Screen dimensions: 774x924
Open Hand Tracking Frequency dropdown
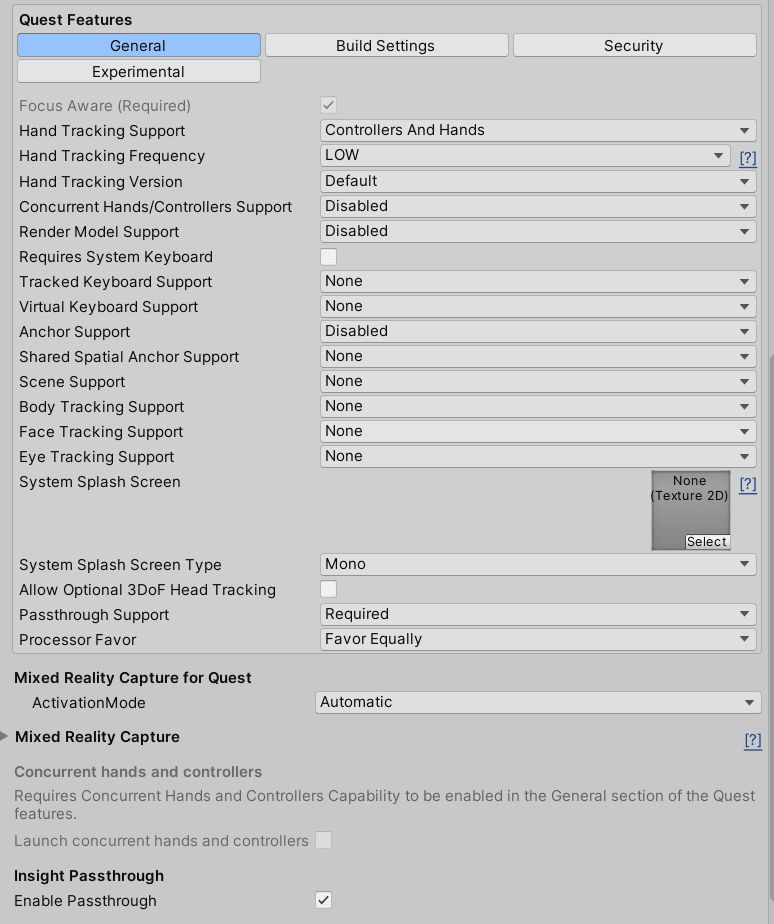coord(525,156)
